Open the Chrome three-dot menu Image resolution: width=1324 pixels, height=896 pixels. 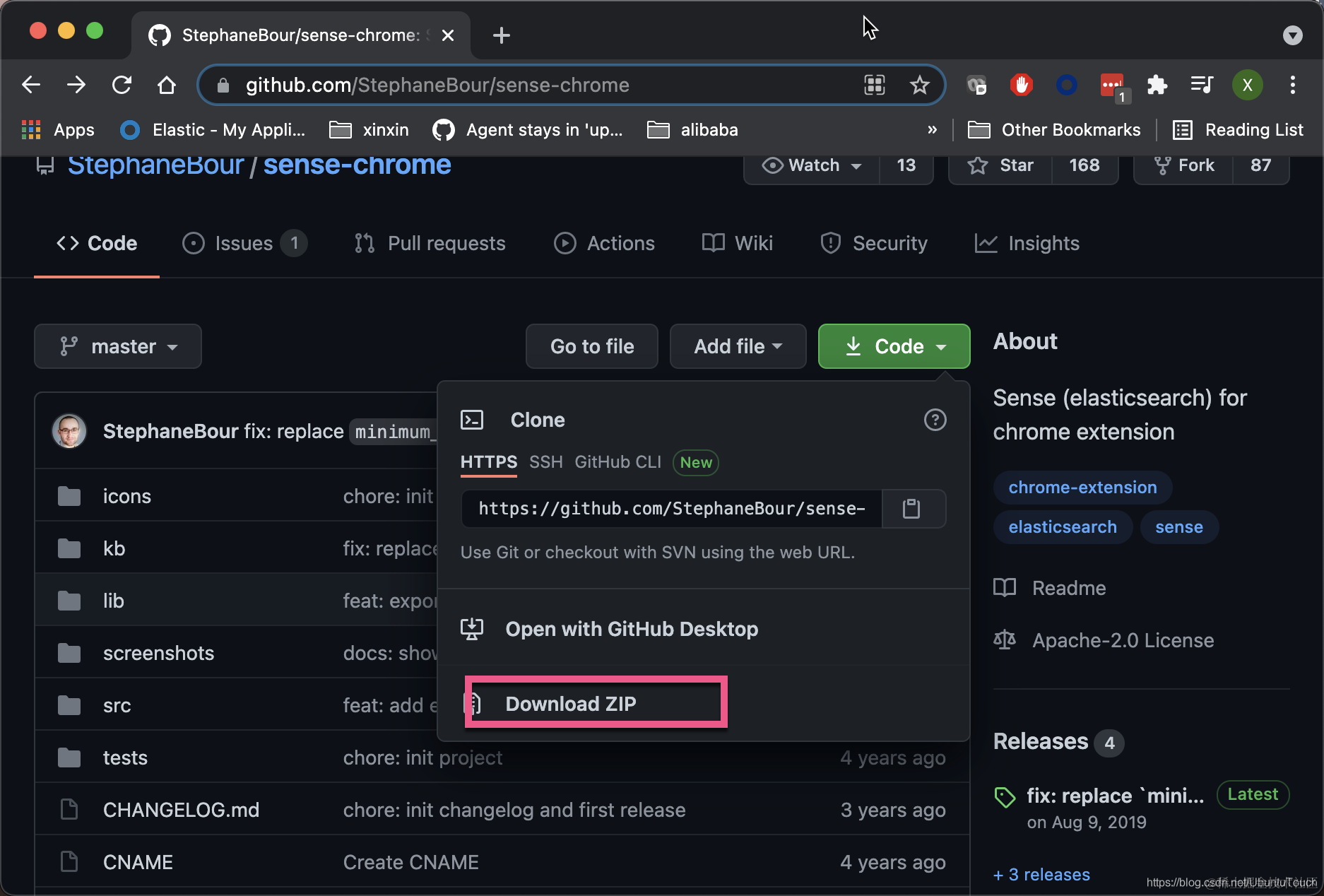(1292, 85)
